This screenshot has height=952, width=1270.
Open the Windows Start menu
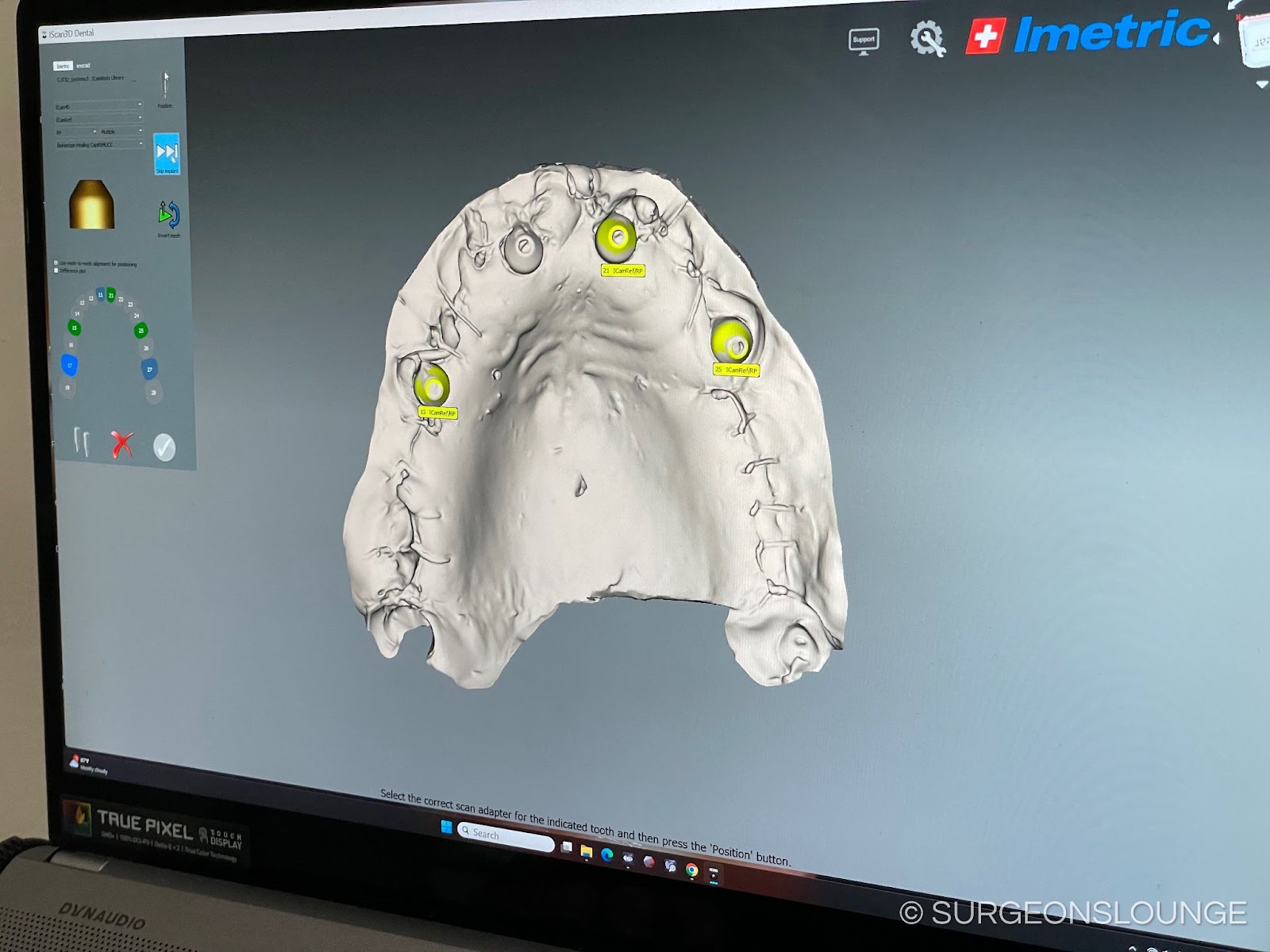[x=447, y=827]
